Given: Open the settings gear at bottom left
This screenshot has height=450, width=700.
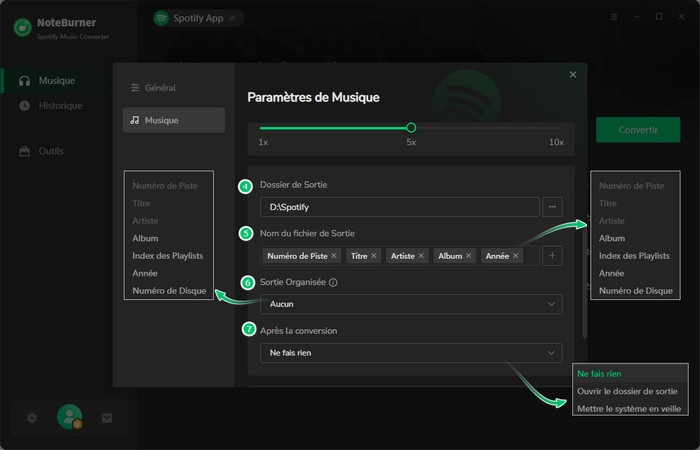Looking at the screenshot, I should coord(32,418).
